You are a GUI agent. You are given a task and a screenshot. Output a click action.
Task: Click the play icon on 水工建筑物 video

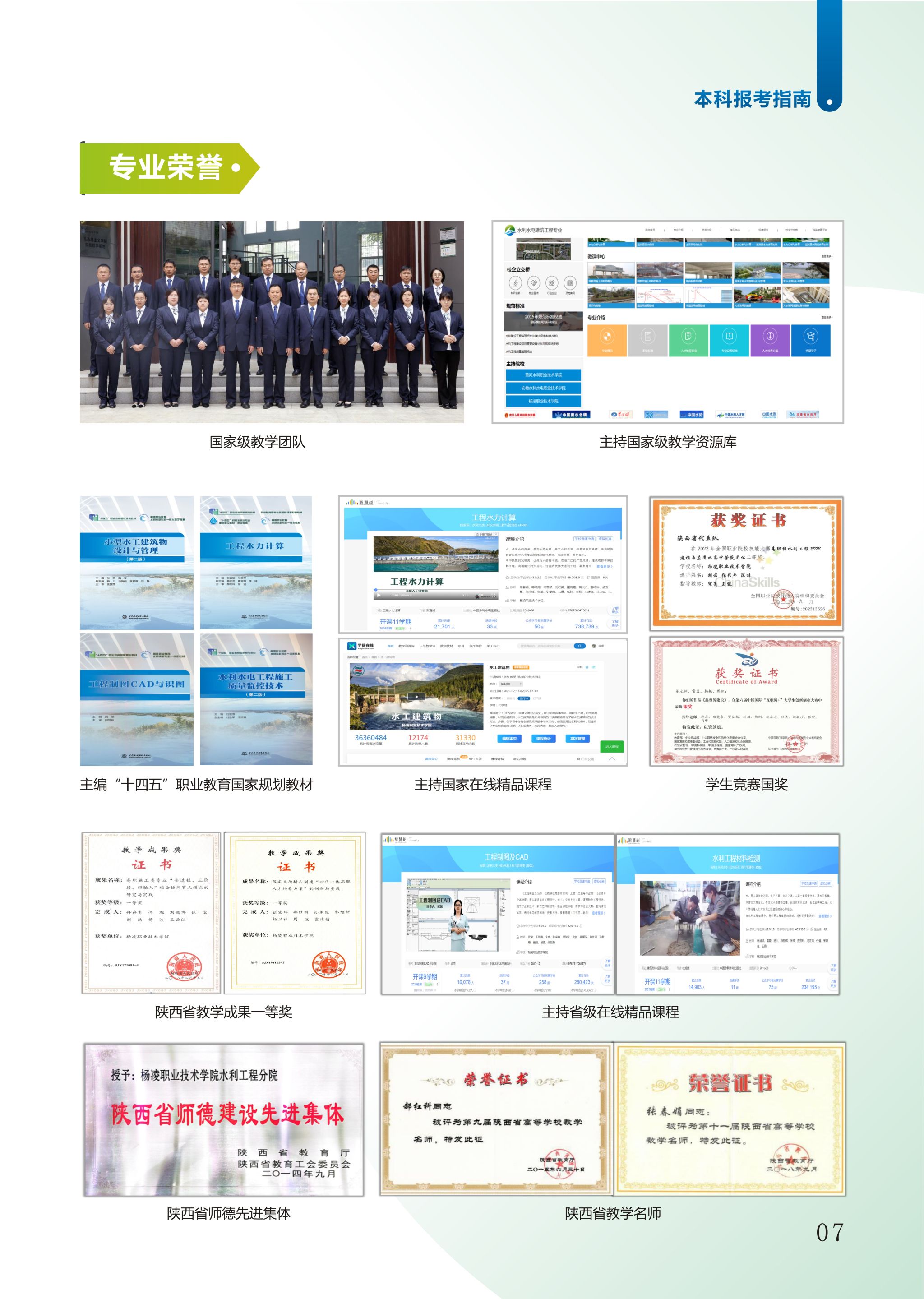pyautogui.click(x=416, y=697)
